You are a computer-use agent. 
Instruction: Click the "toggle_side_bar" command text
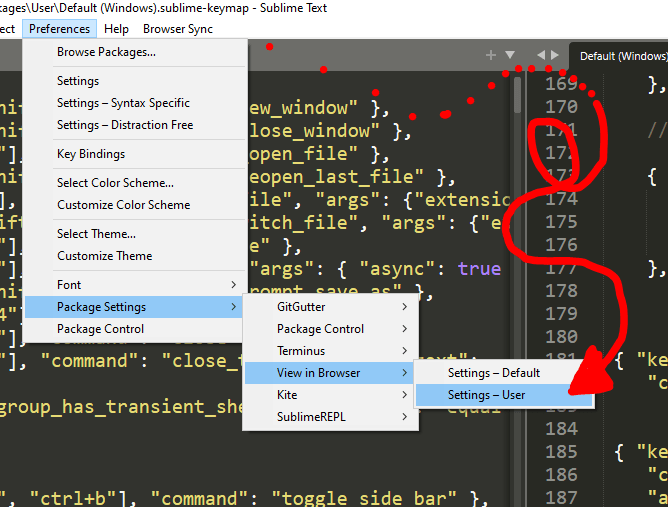click(363, 498)
